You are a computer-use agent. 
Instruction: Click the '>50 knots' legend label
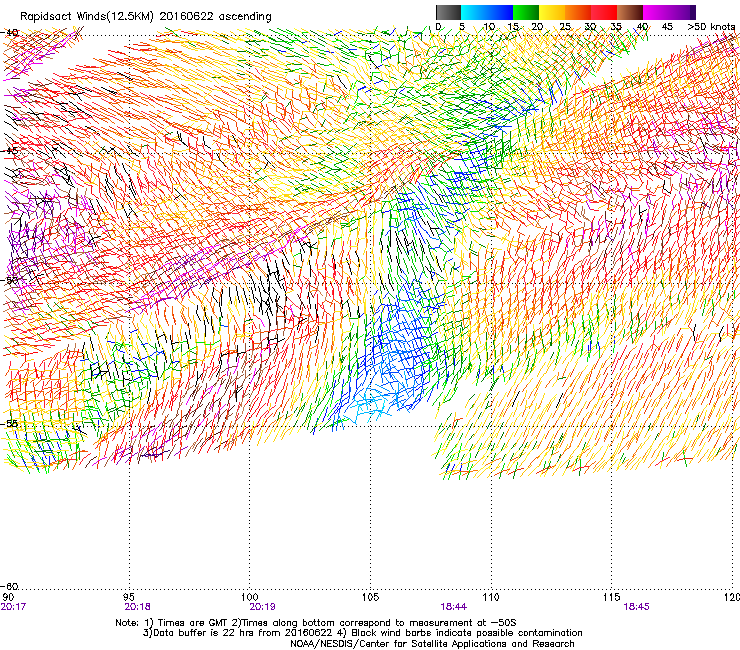pos(711,27)
